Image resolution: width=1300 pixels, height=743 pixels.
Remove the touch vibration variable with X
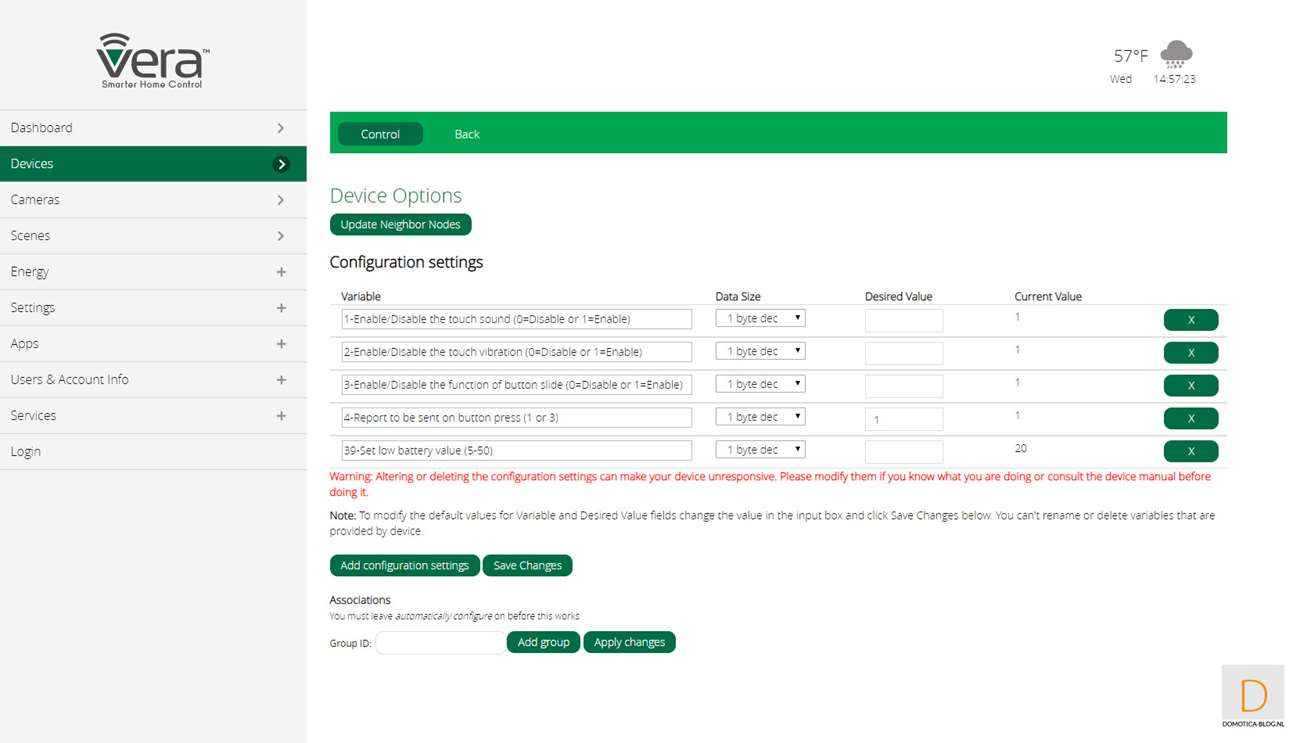[1190, 353]
